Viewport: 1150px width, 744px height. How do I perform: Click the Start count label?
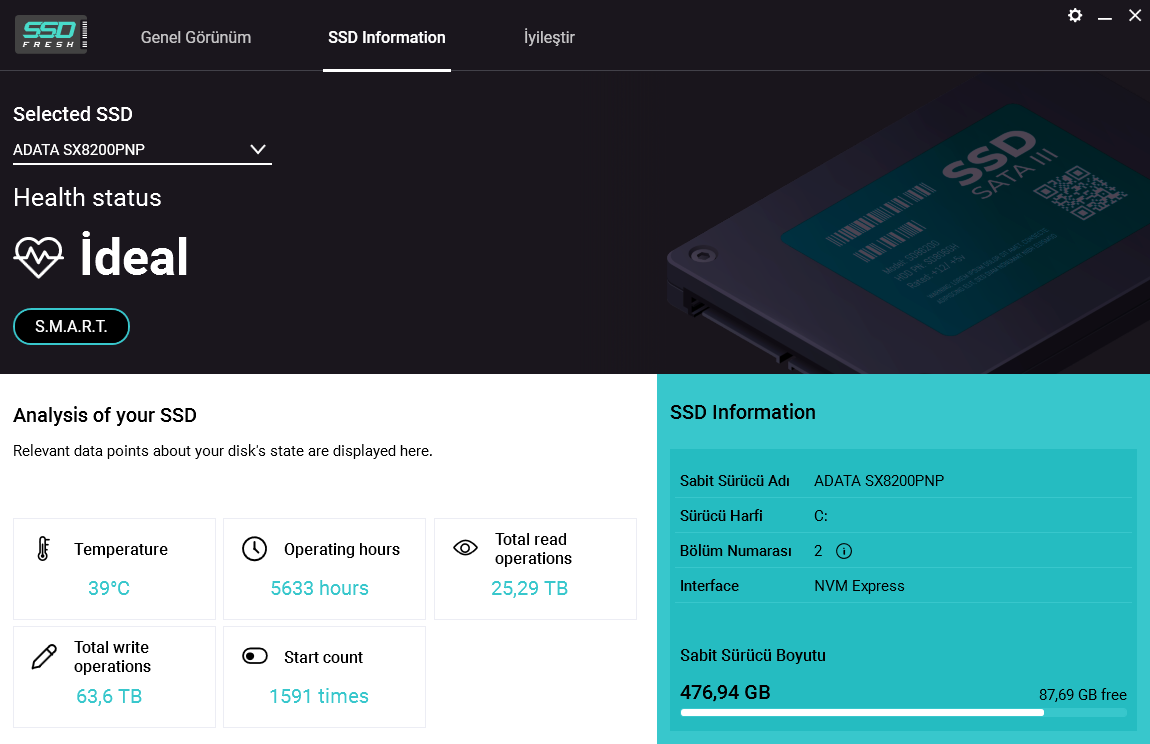pos(323,657)
